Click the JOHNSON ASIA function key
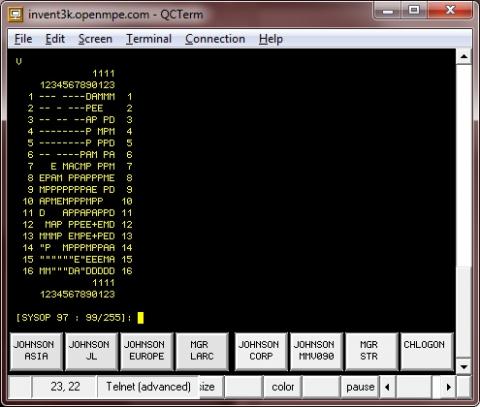Screen dimensions: 480x407 point(36,351)
